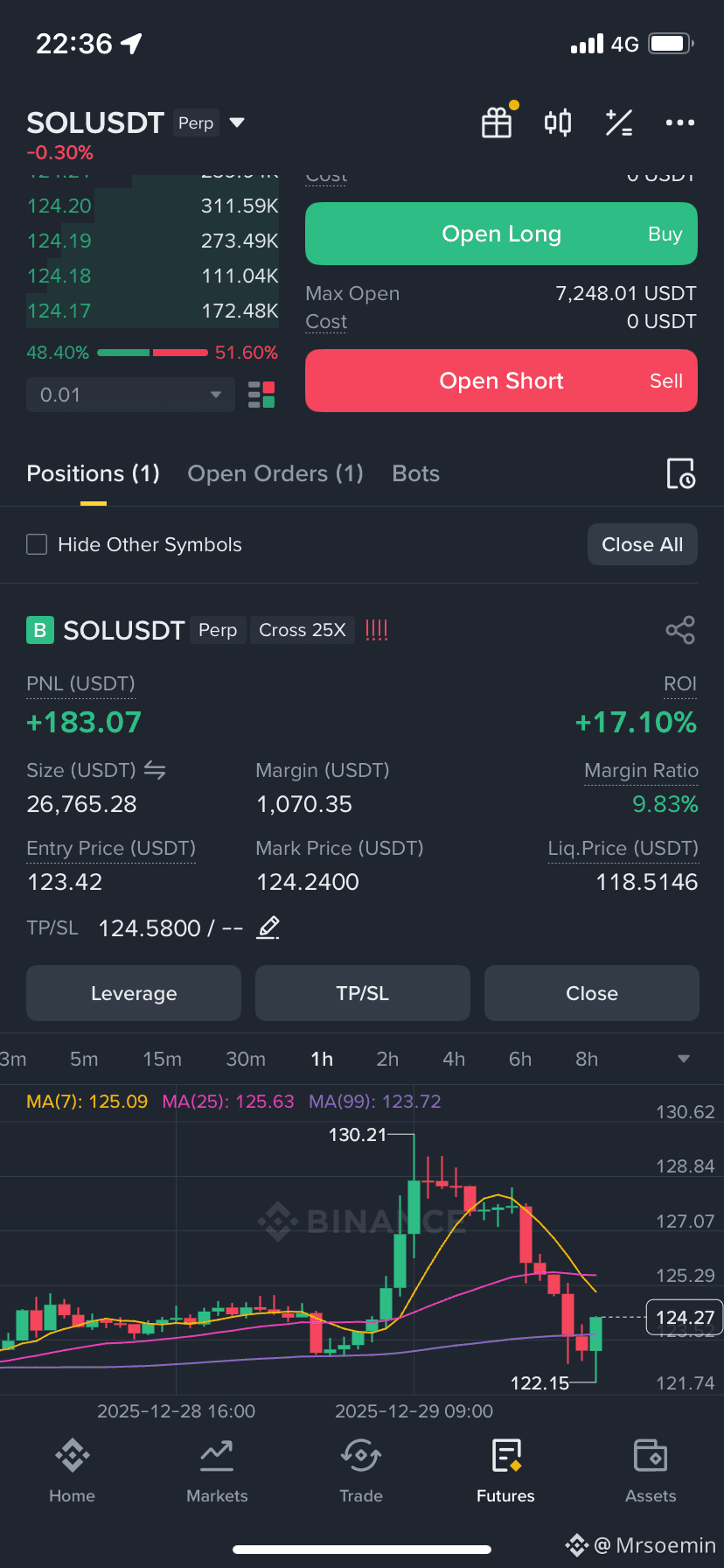Switch to the Open Orders (1) tab
The image size is (724, 1568).
(275, 473)
